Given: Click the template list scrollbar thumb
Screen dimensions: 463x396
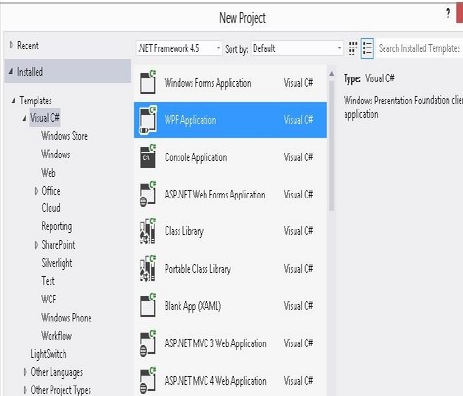Looking at the screenshot, I should point(331,146).
